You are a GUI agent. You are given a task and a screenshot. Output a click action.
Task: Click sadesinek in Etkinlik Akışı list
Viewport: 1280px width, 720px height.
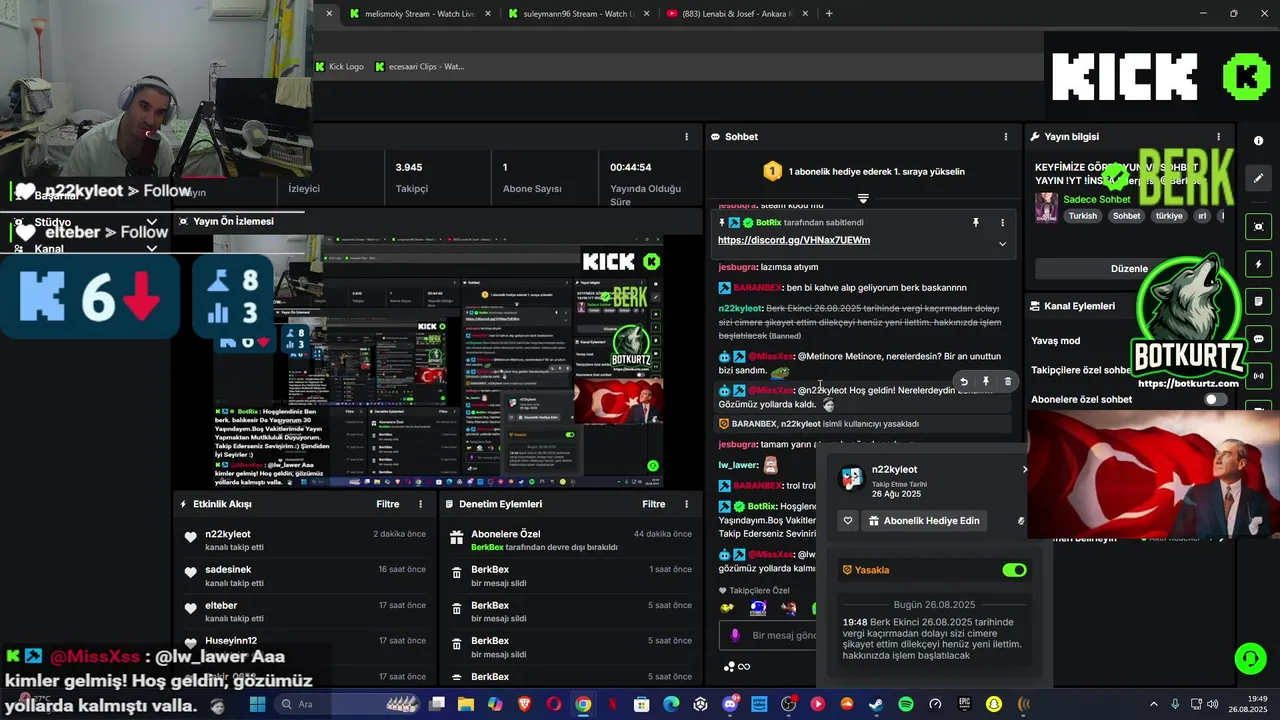click(228, 570)
